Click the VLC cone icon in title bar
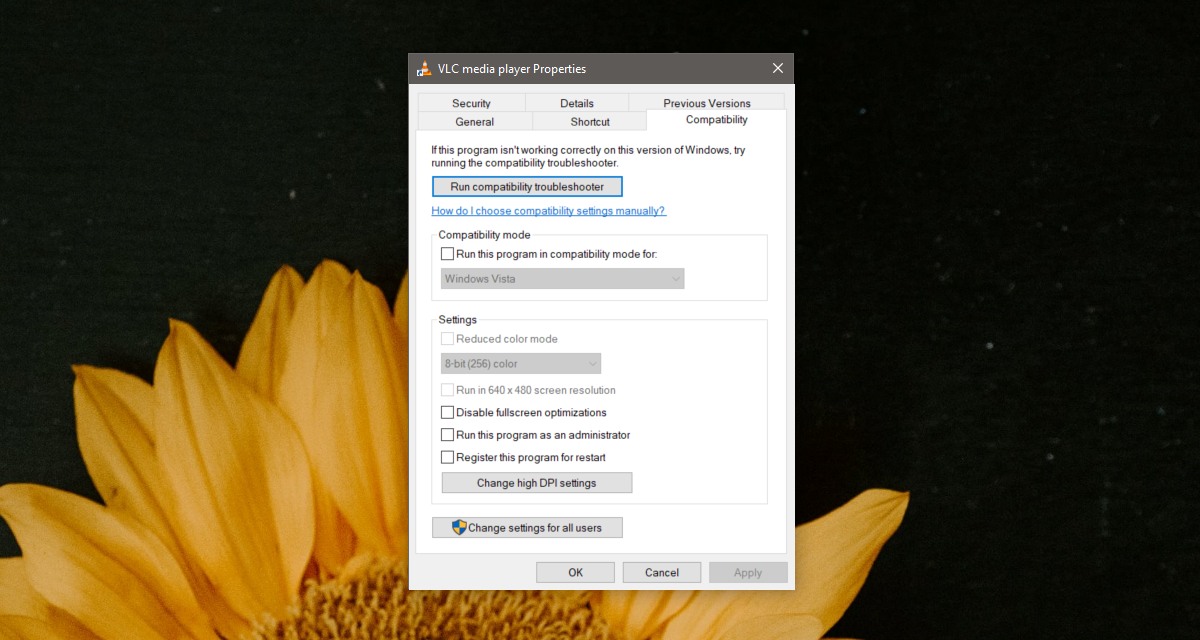 [x=424, y=68]
